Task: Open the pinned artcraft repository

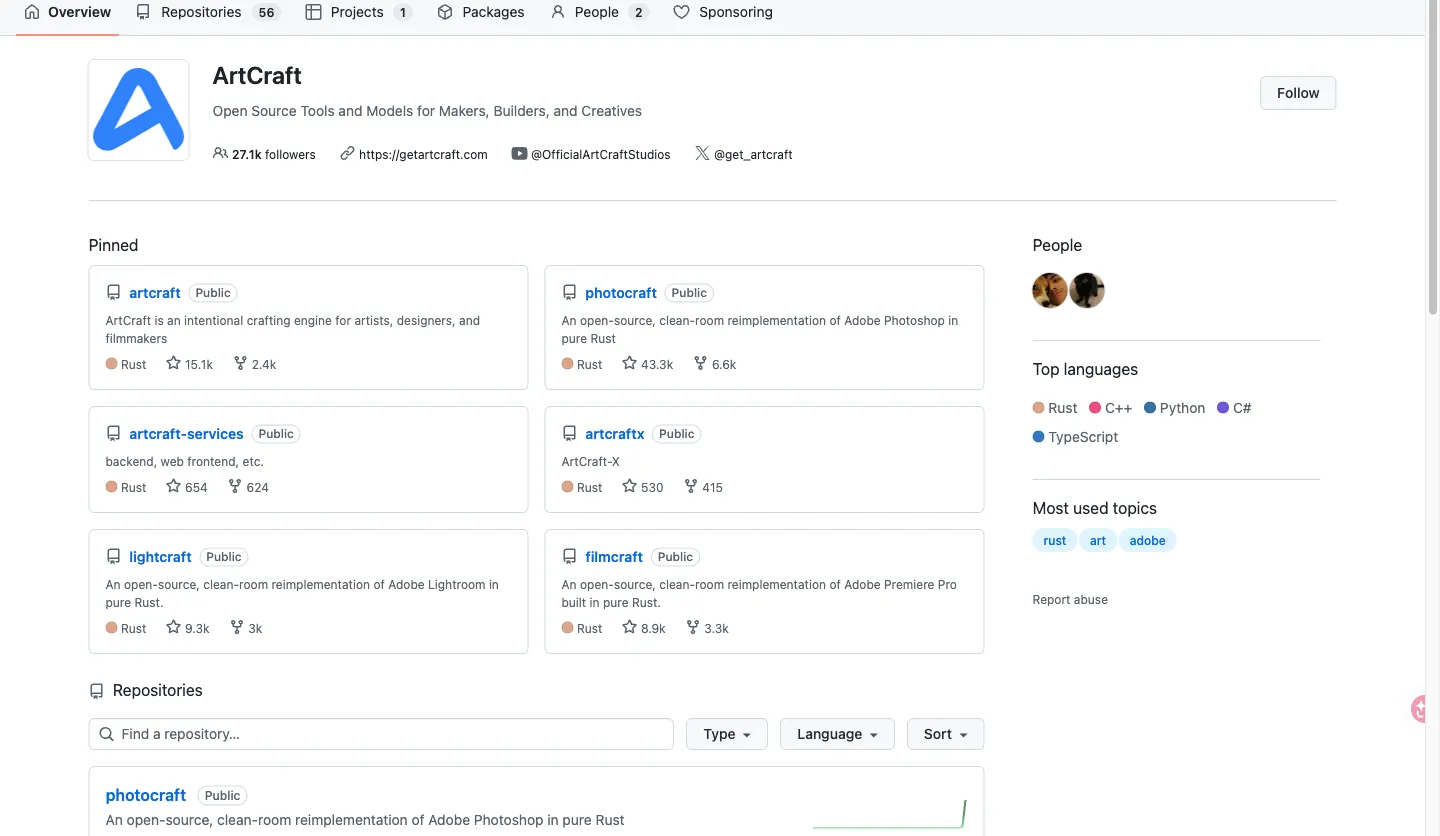Action: 155,293
